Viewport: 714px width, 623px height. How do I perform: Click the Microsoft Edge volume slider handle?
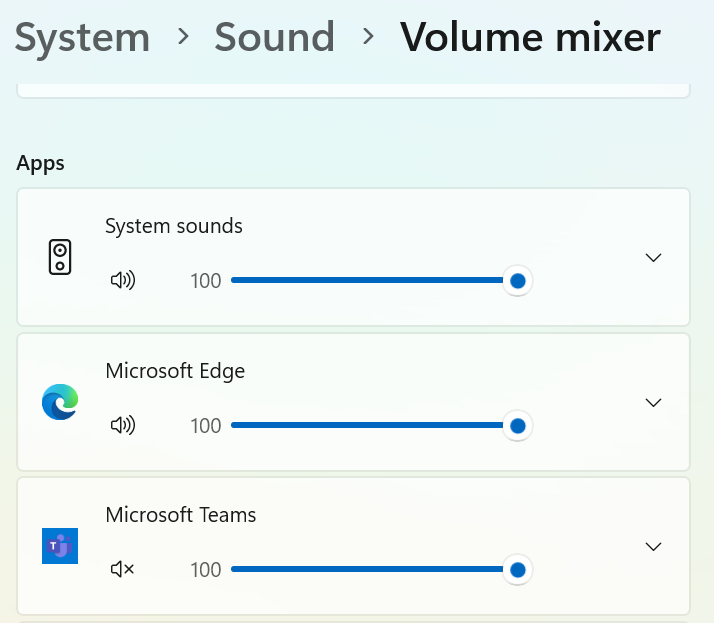[x=518, y=426]
